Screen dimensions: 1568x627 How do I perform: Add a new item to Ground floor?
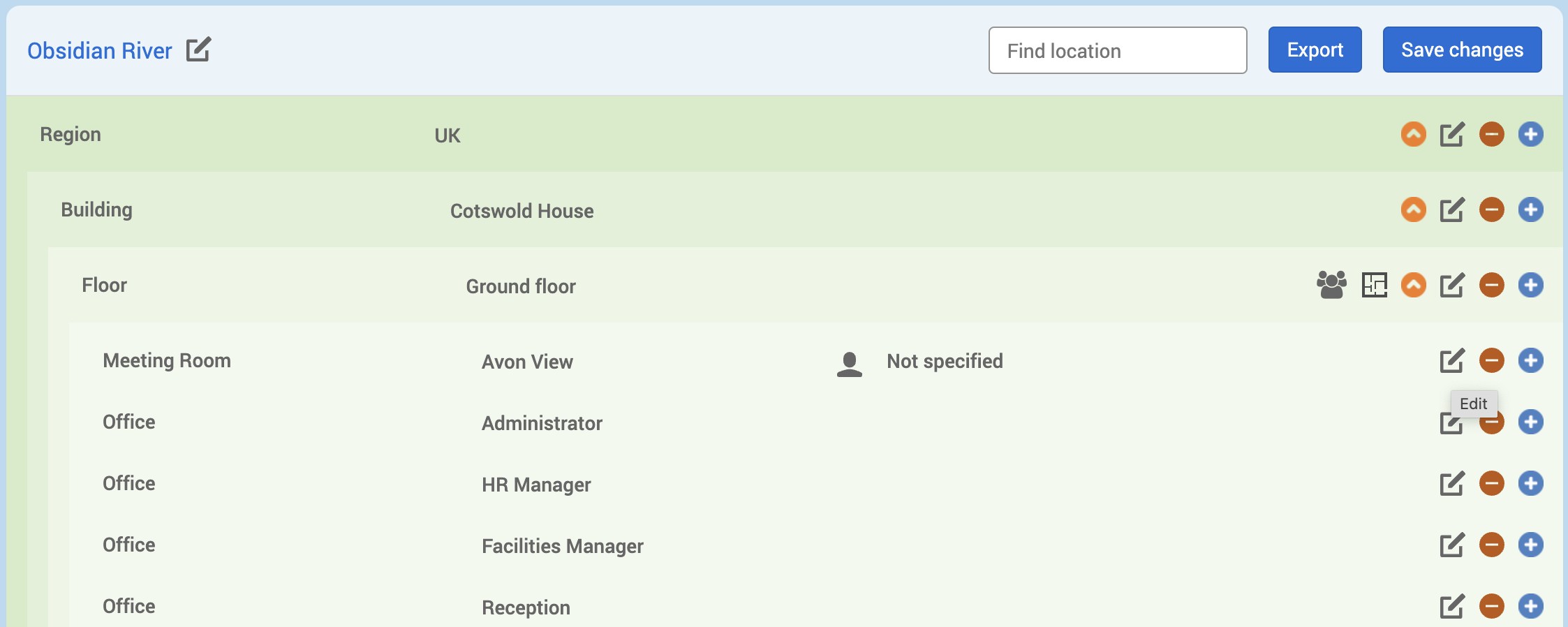(1530, 285)
